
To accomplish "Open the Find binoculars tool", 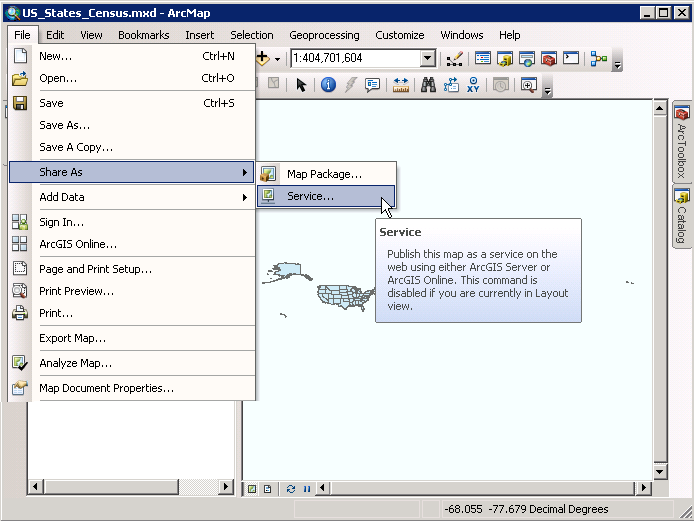I will click(428, 85).
